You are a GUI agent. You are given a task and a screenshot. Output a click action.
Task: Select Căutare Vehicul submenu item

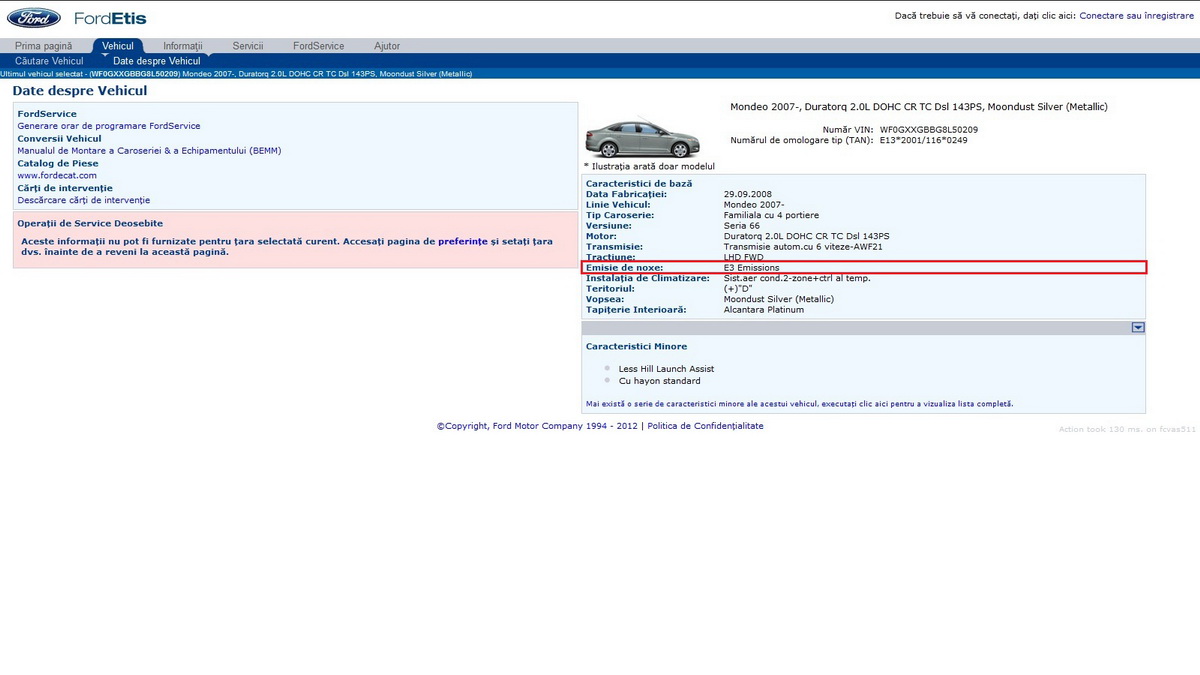pyautogui.click(x=49, y=61)
